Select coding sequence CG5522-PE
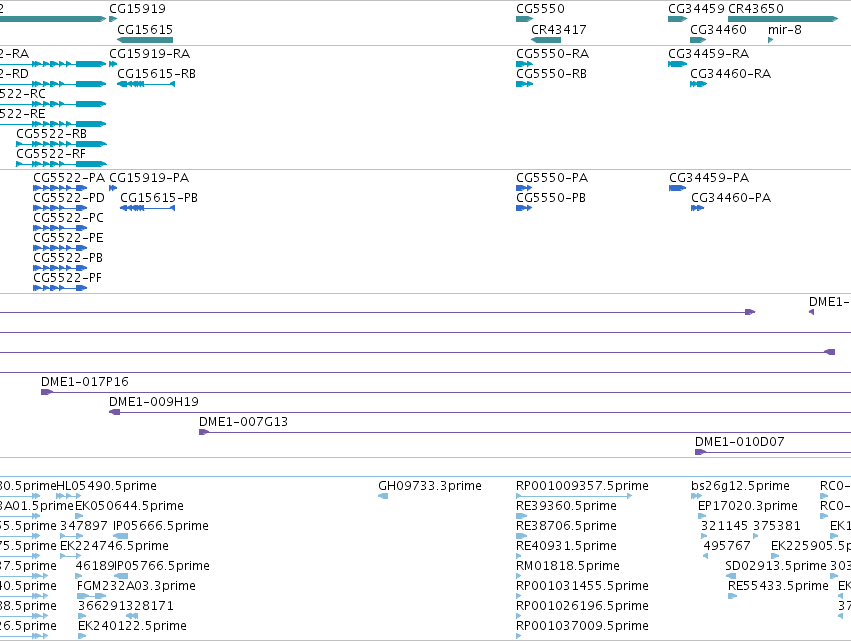The image size is (851, 641). (68, 238)
